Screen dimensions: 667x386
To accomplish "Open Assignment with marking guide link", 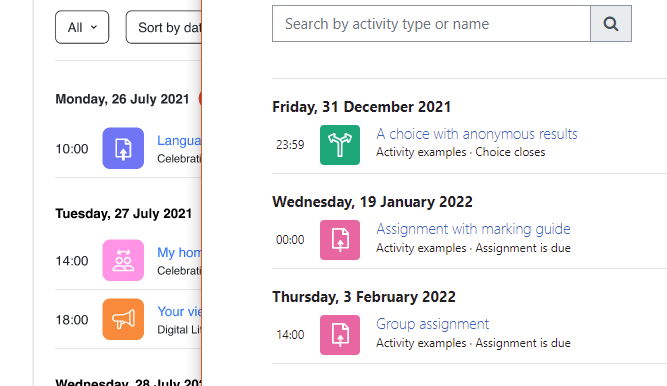I will tap(473, 229).
